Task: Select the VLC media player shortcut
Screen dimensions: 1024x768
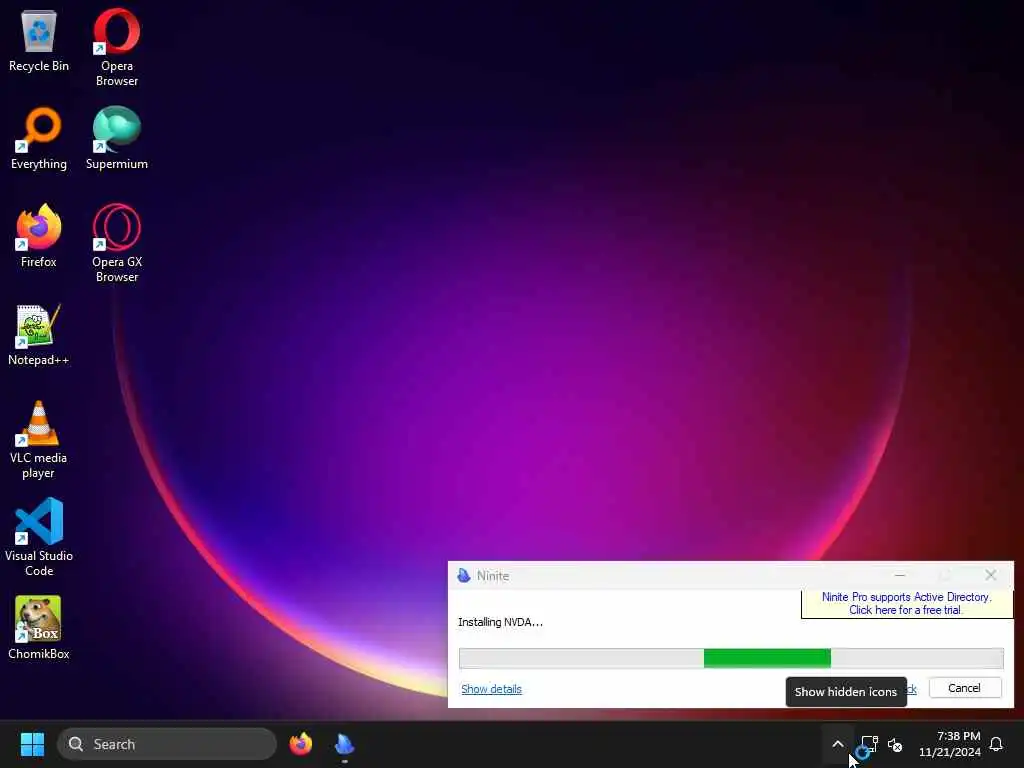Action: [39, 440]
